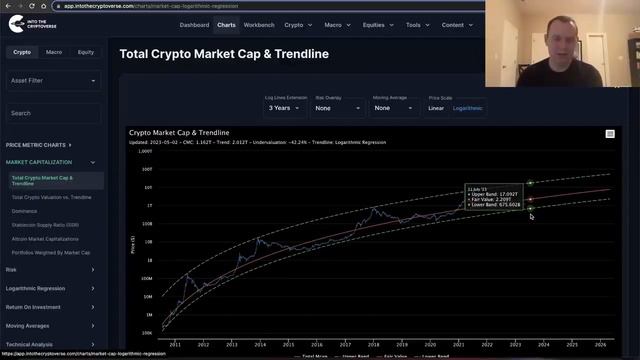Click the 2026 year axis label
Viewport: 640px width, 360px height.
click(600, 344)
